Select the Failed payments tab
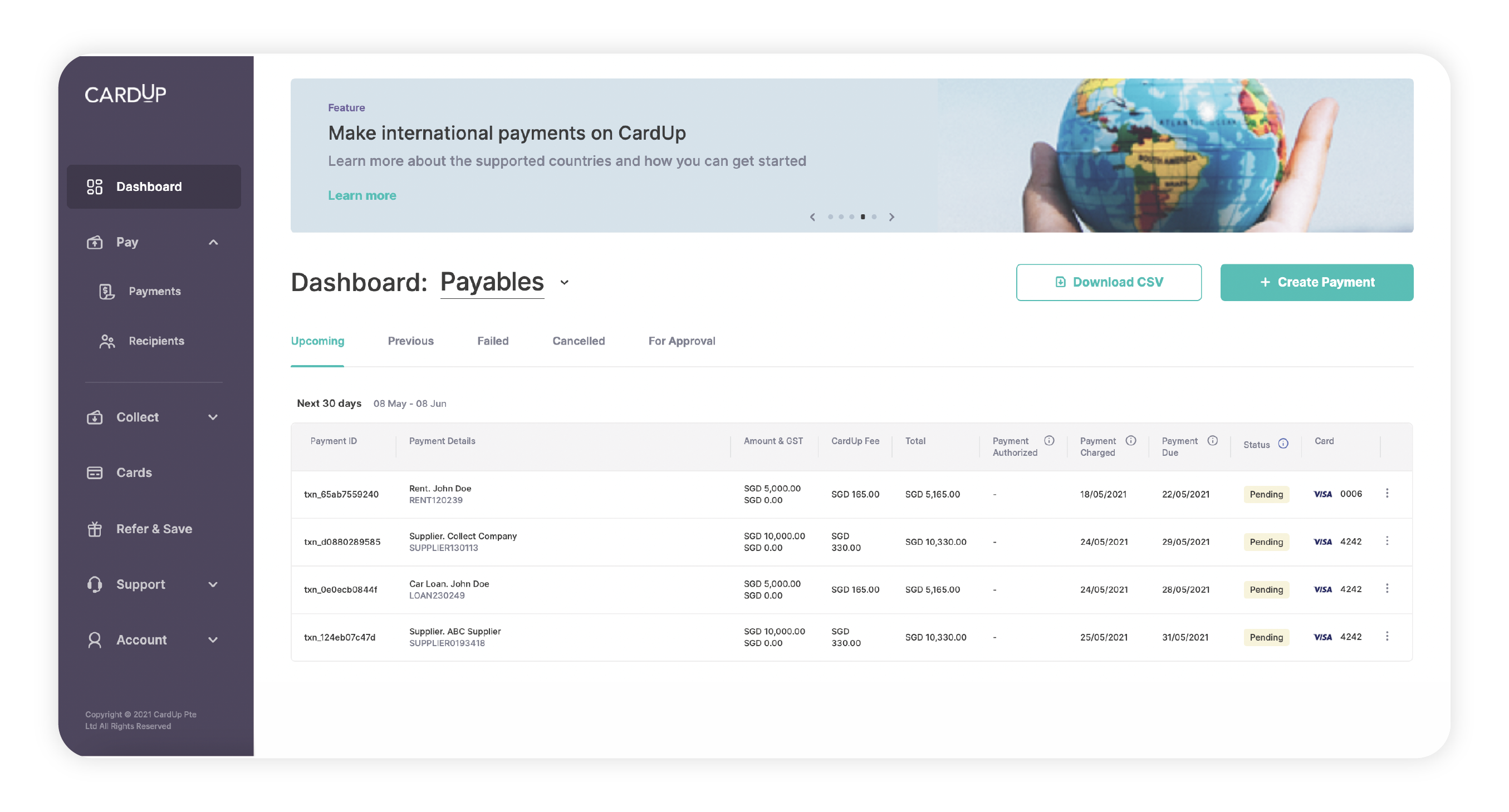1509x812 pixels. (x=492, y=341)
